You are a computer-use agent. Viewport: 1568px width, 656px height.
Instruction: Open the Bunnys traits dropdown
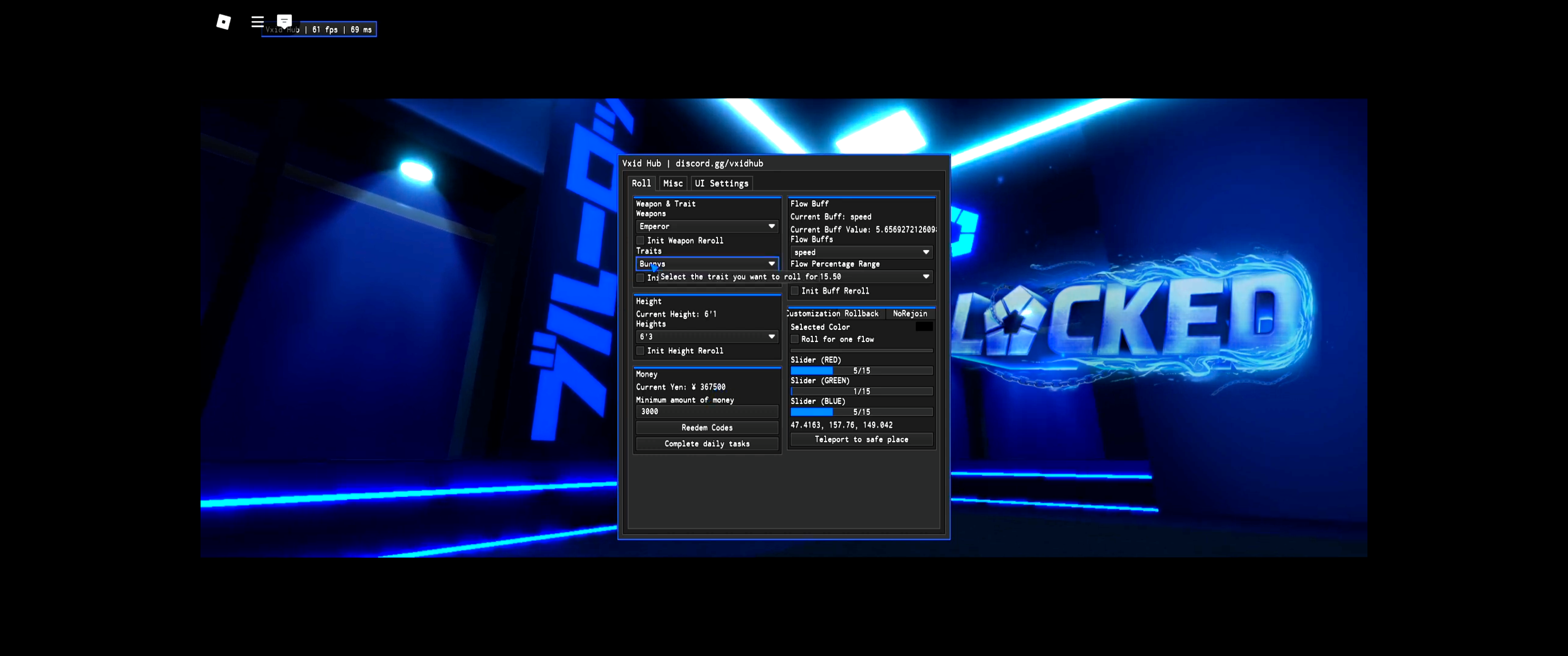(x=706, y=263)
